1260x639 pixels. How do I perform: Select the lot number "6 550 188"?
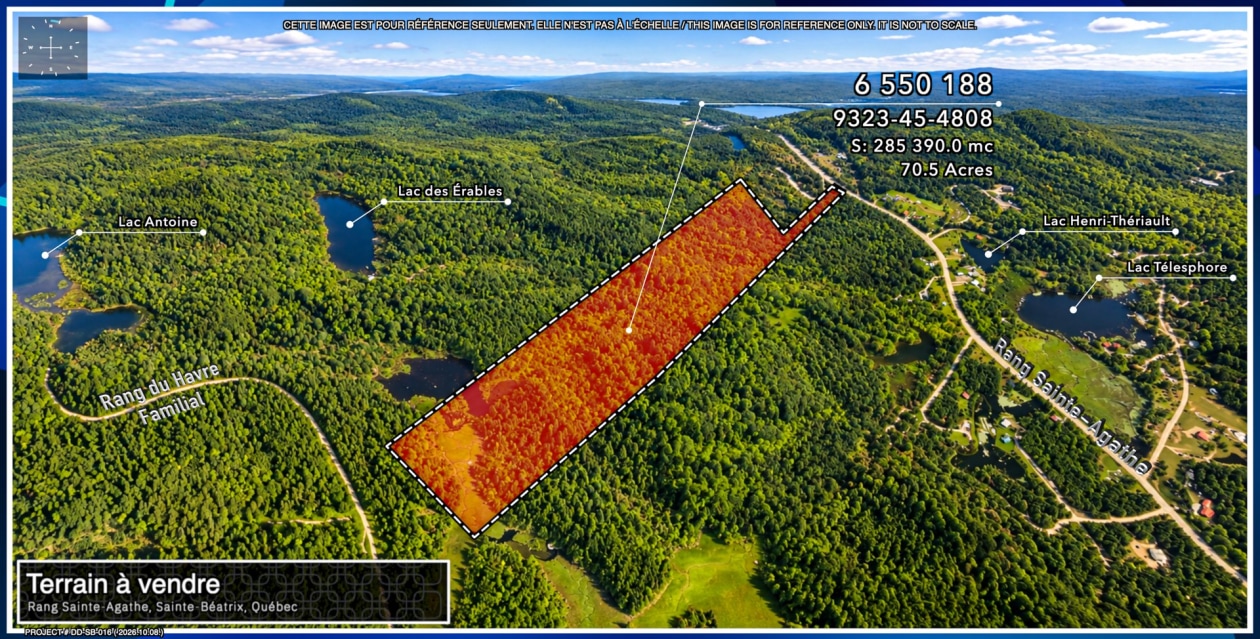pos(923,85)
